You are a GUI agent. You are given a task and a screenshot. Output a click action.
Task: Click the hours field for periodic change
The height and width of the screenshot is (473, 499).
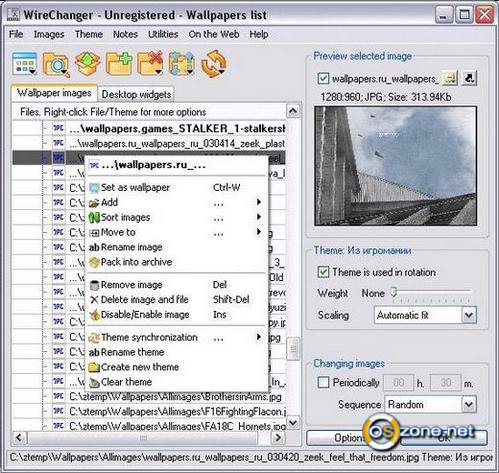tap(399, 383)
